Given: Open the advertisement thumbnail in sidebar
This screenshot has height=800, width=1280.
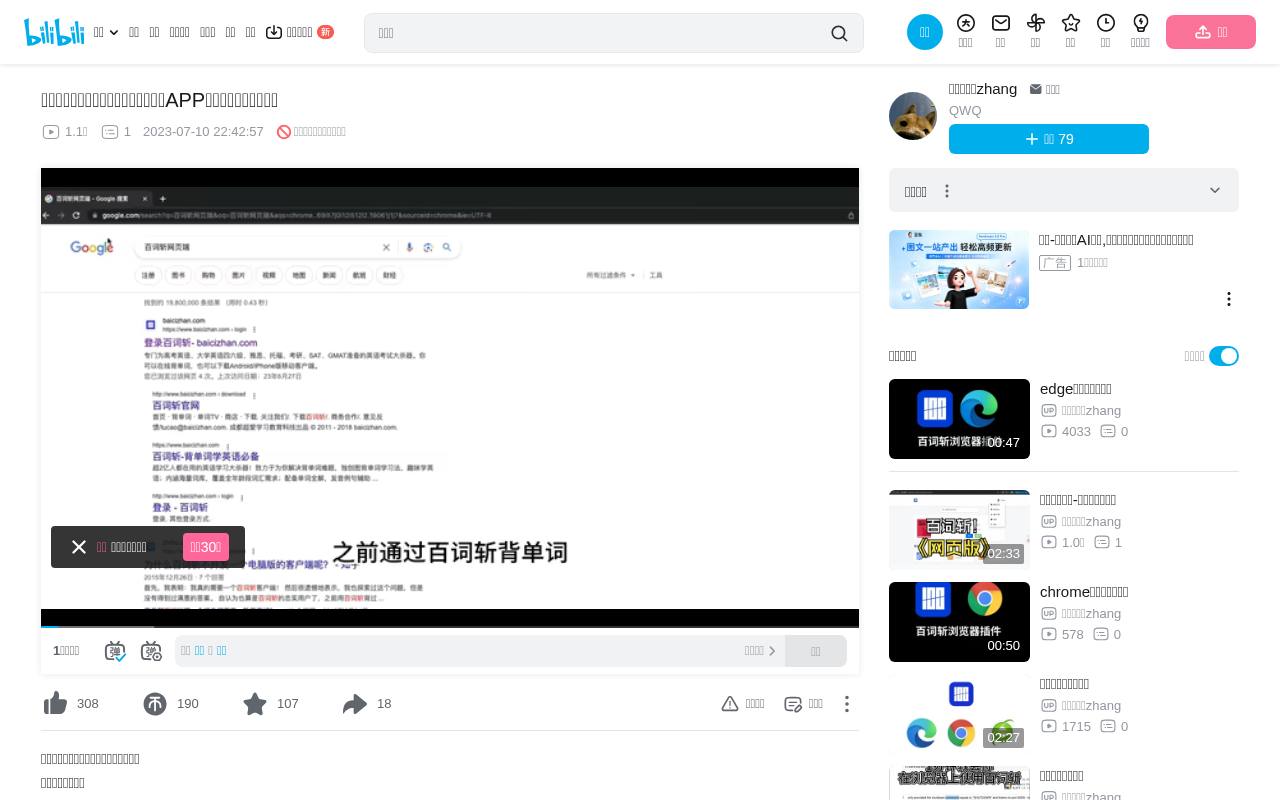Looking at the screenshot, I should click(x=959, y=270).
